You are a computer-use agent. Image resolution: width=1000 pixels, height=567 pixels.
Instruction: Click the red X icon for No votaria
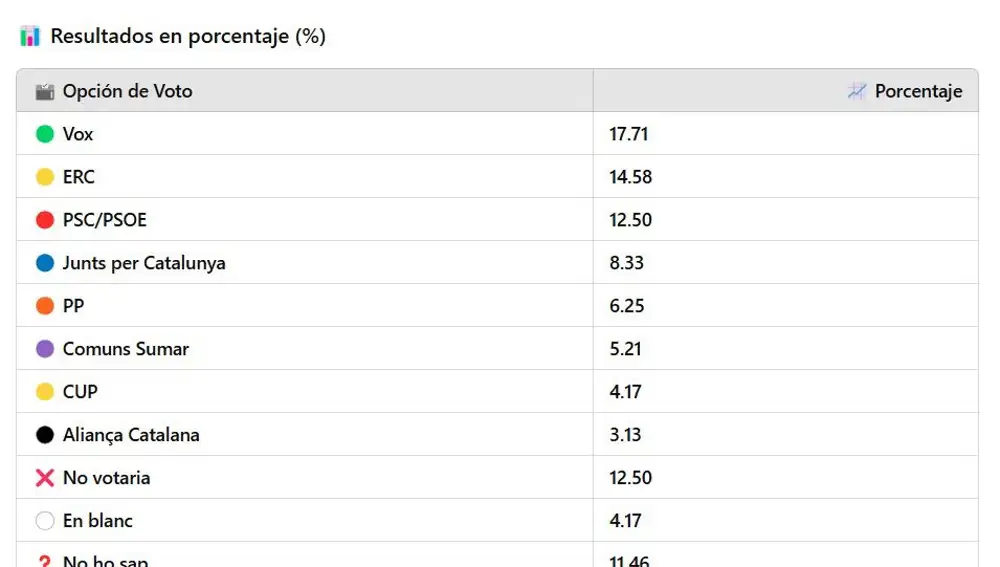[x=45, y=478]
